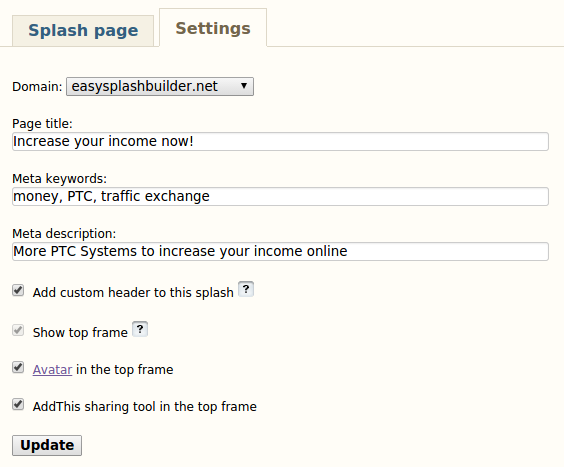The image size is (564, 467).
Task: Toggle AddThis sharing tool checkbox
Action: (x=18, y=404)
